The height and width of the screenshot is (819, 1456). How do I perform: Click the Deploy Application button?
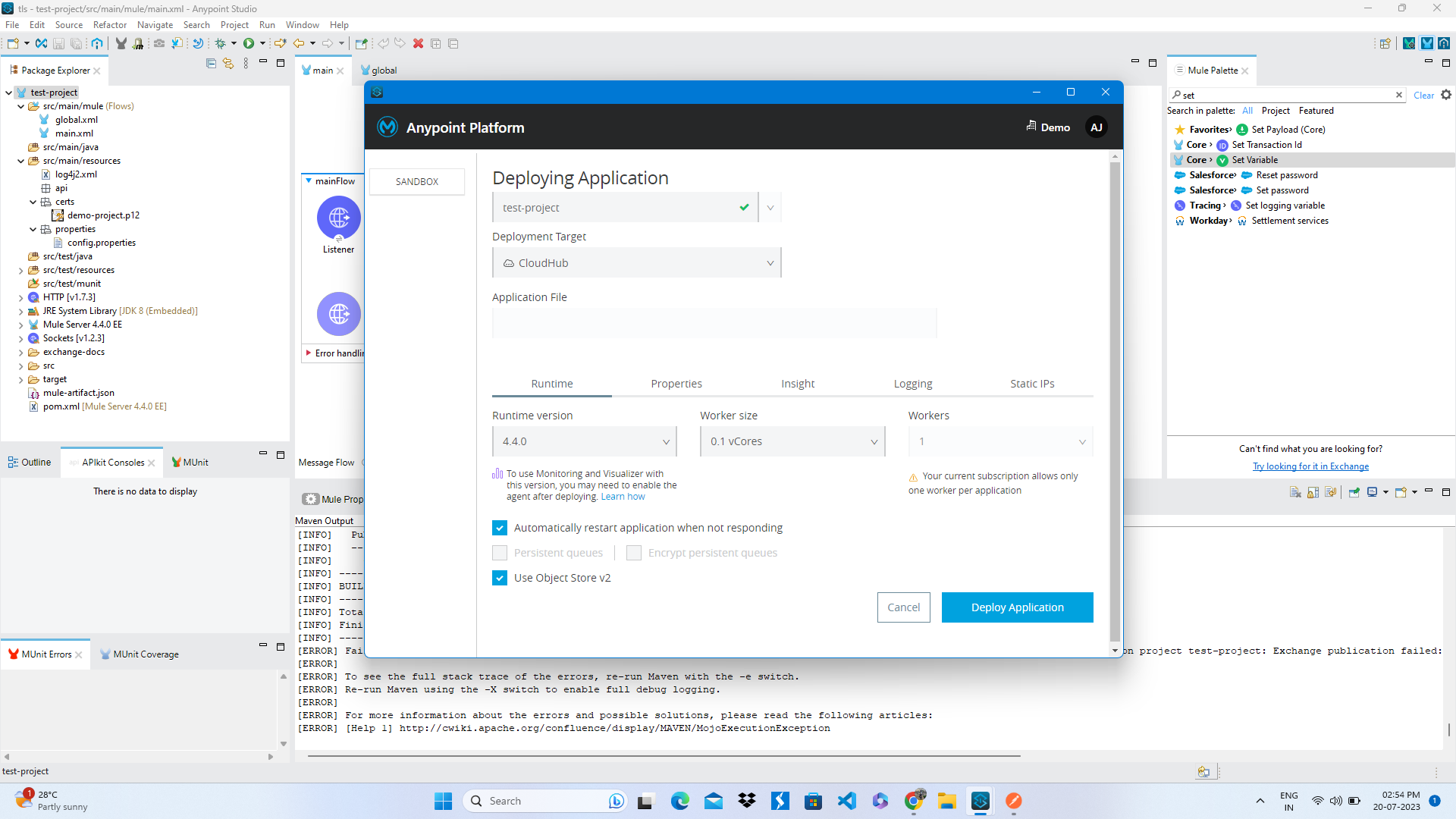[x=1018, y=607]
